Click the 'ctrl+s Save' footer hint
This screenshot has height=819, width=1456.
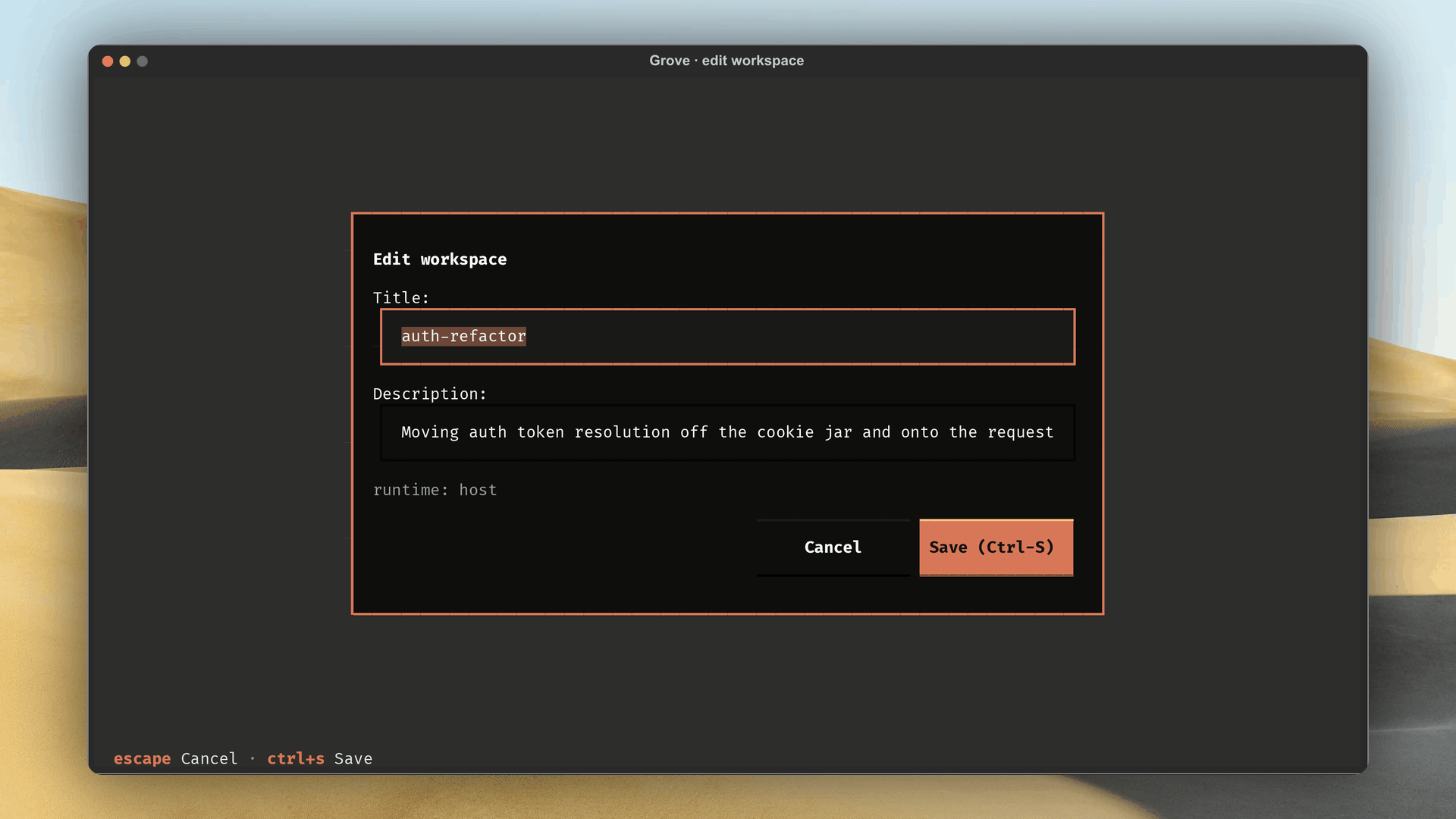tap(319, 758)
